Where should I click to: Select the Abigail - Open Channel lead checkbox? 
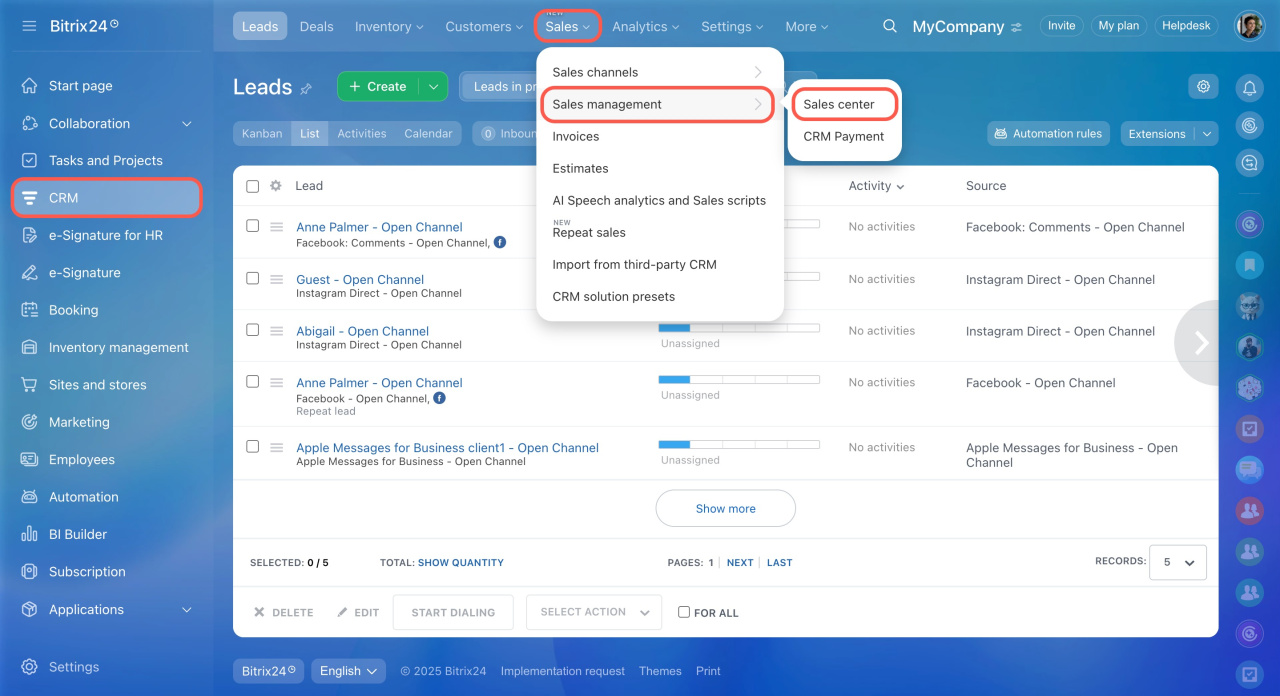coord(252,330)
